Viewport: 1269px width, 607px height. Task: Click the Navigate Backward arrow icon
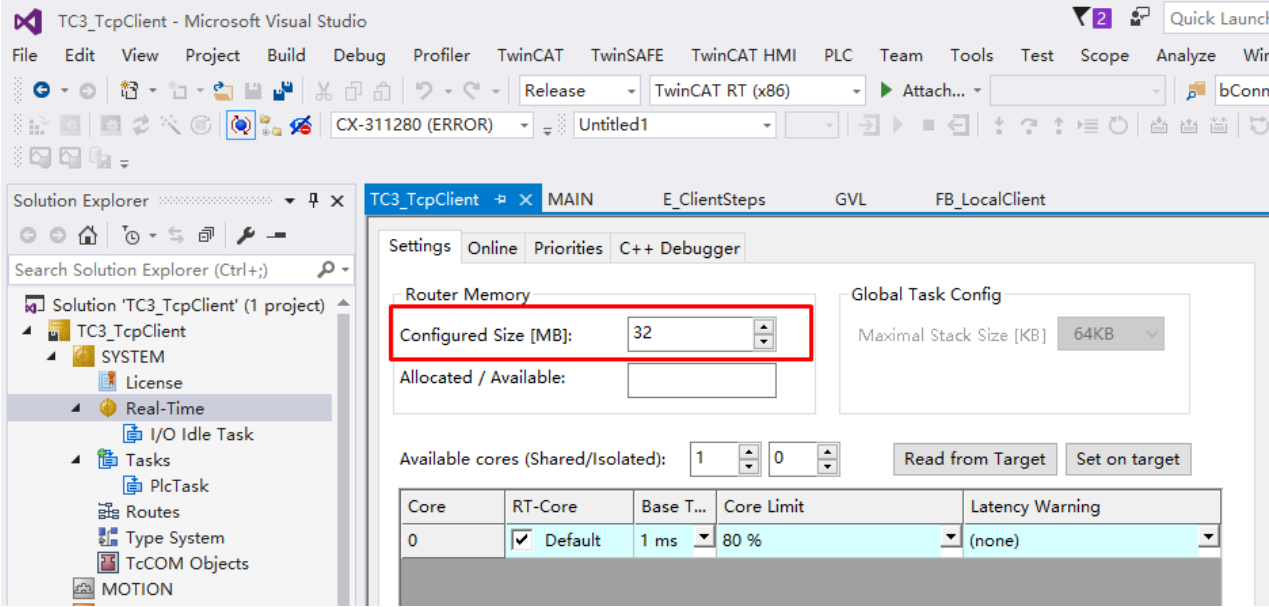(x=41, y=91)
